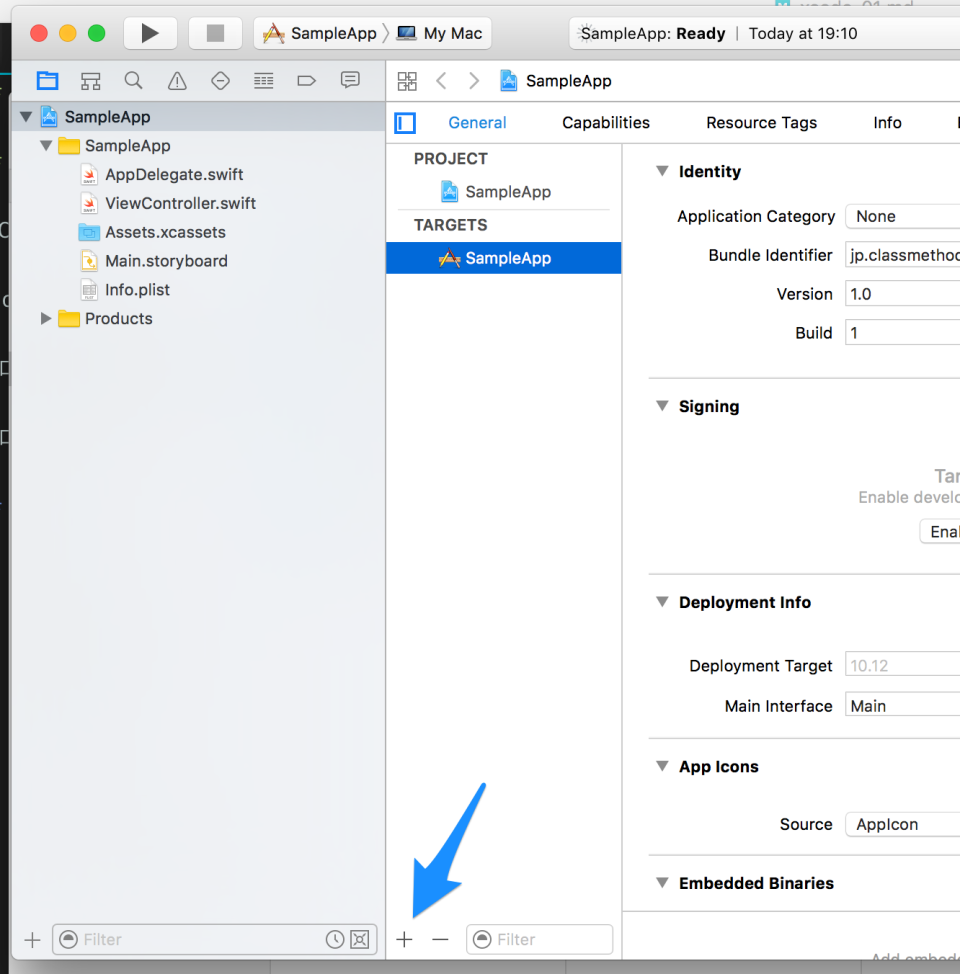Click the Filter field below the targets list
Image resolution: width=960 pixels, height=974 pixels.
pos(540,939)
